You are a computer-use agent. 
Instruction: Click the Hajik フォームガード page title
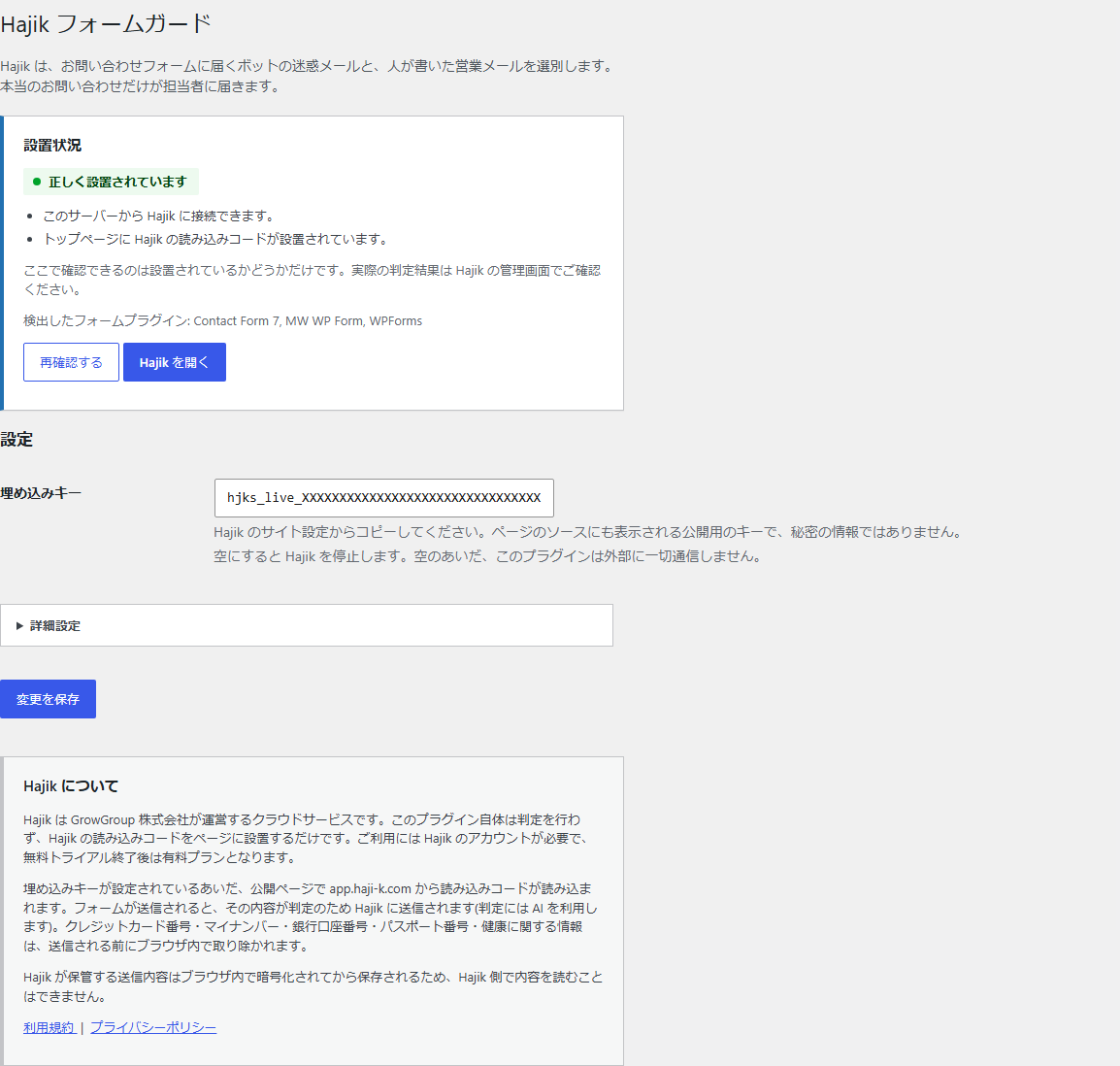point(106,24)
